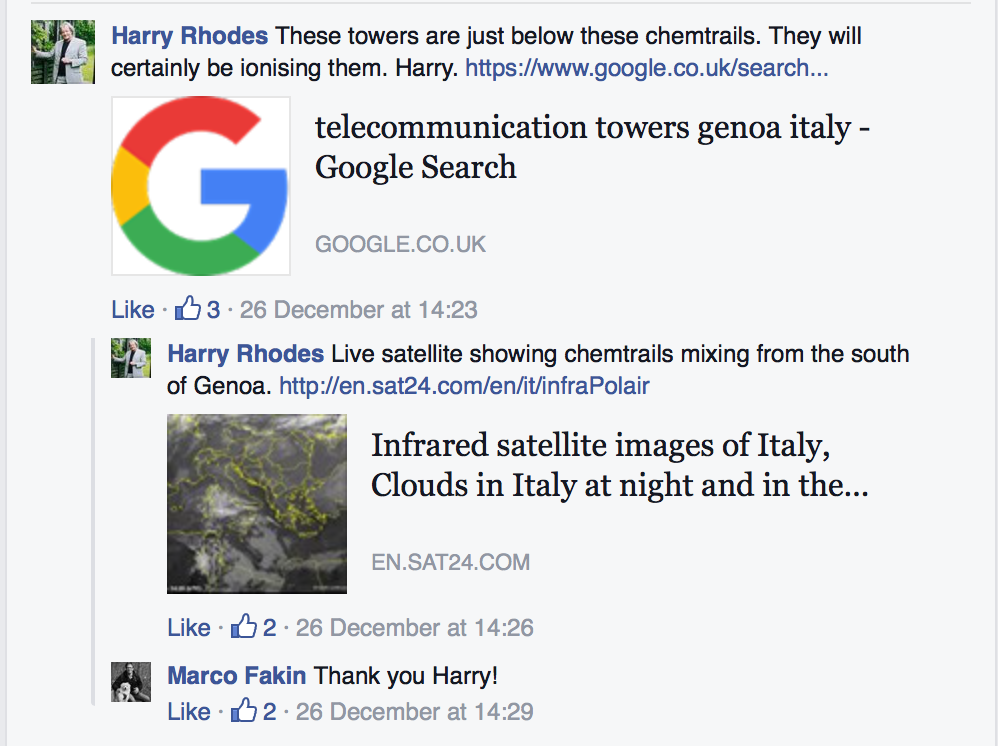Like the live satellite reply
The width and height of the screenshot is (998, 746).
(189, 628)
